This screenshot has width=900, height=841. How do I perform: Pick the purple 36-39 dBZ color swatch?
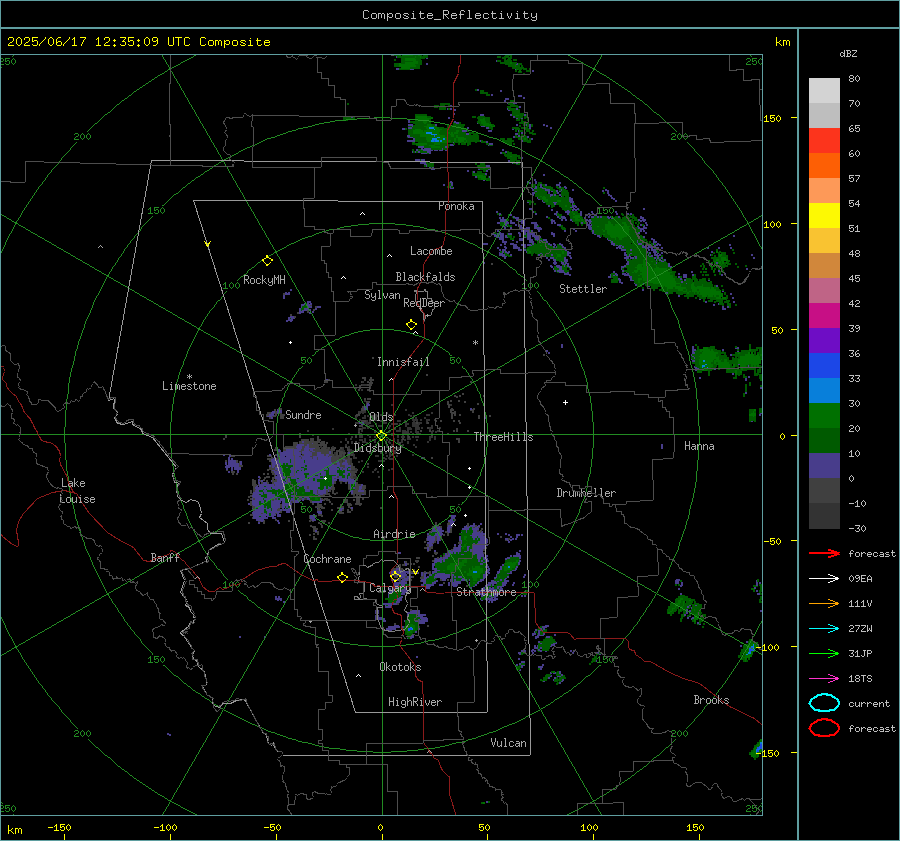[824, 340]
